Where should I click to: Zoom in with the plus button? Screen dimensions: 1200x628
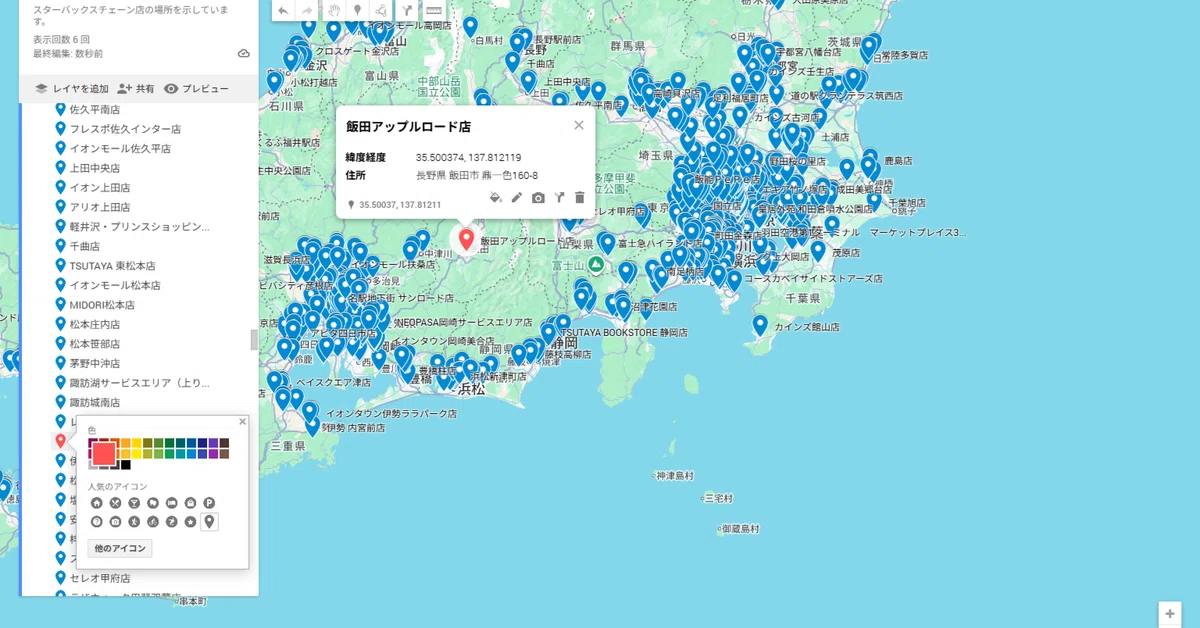click(1169, 613)
